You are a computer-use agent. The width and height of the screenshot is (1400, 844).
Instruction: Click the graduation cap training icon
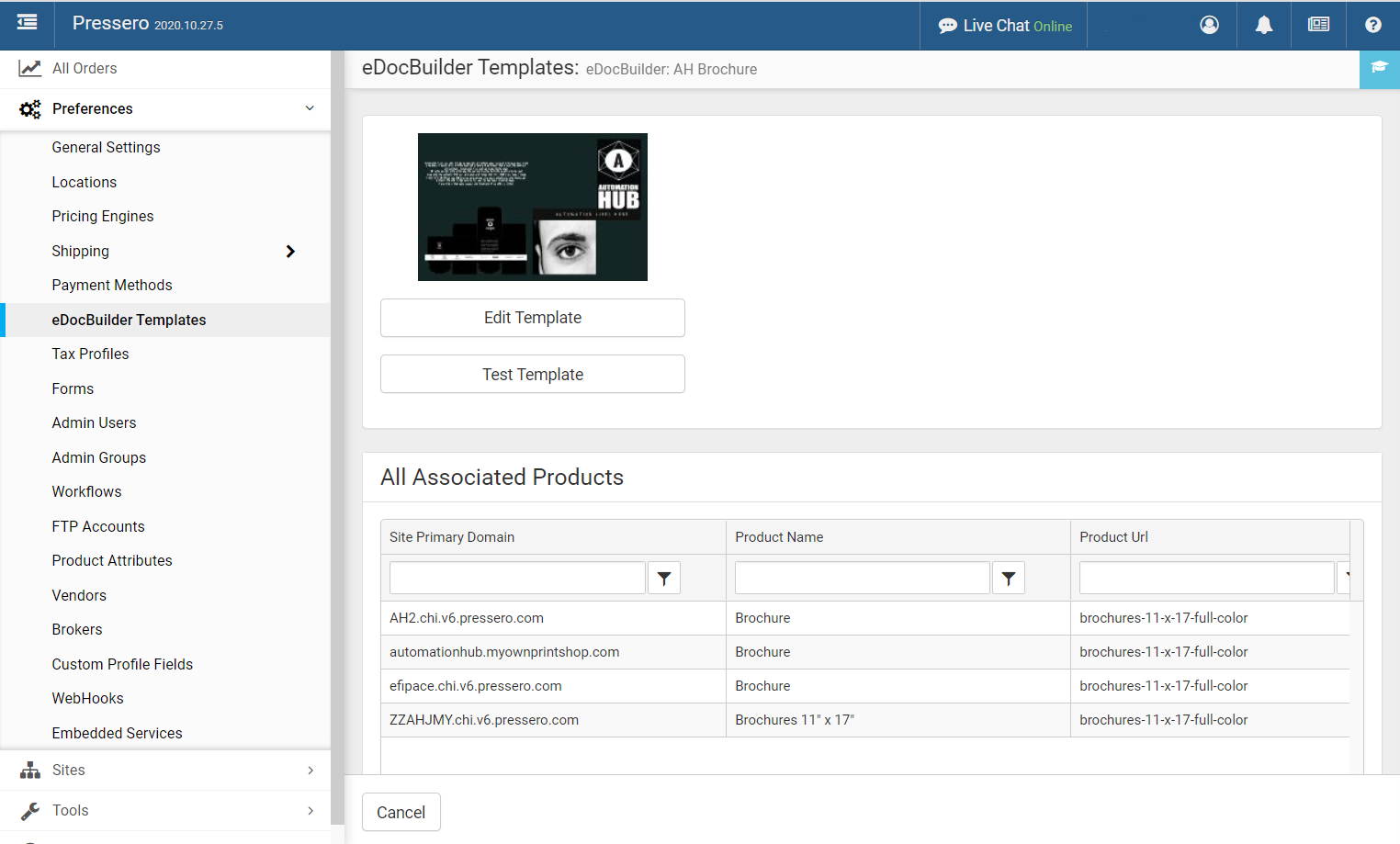(x=1380, y=68)
